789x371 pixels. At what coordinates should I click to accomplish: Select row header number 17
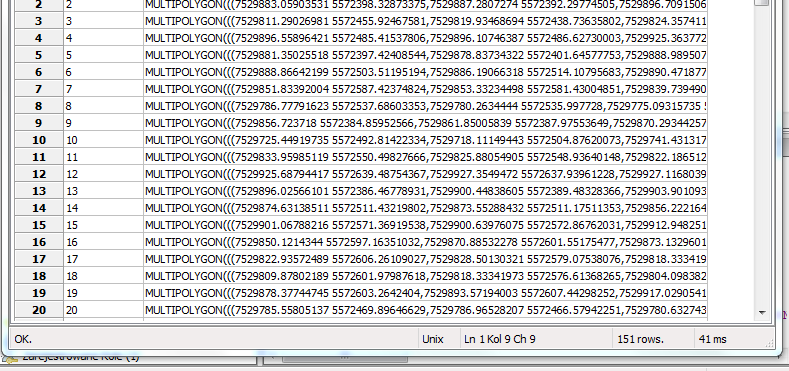click(39, 259)
